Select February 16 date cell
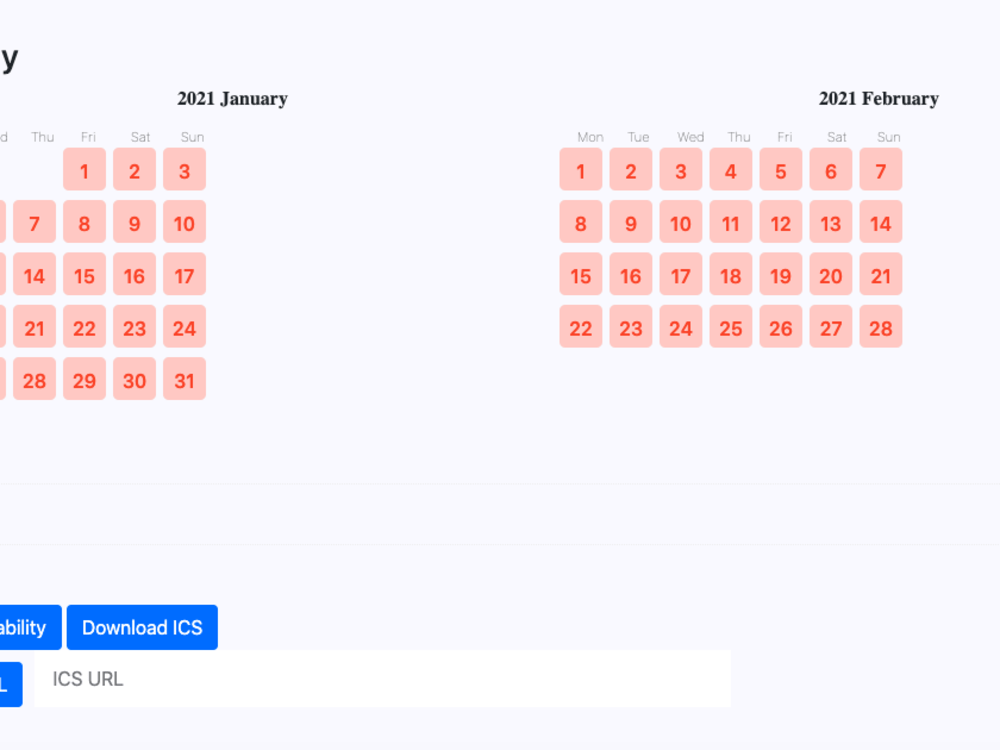1000x750 pixels. click(x=631, y=274)
